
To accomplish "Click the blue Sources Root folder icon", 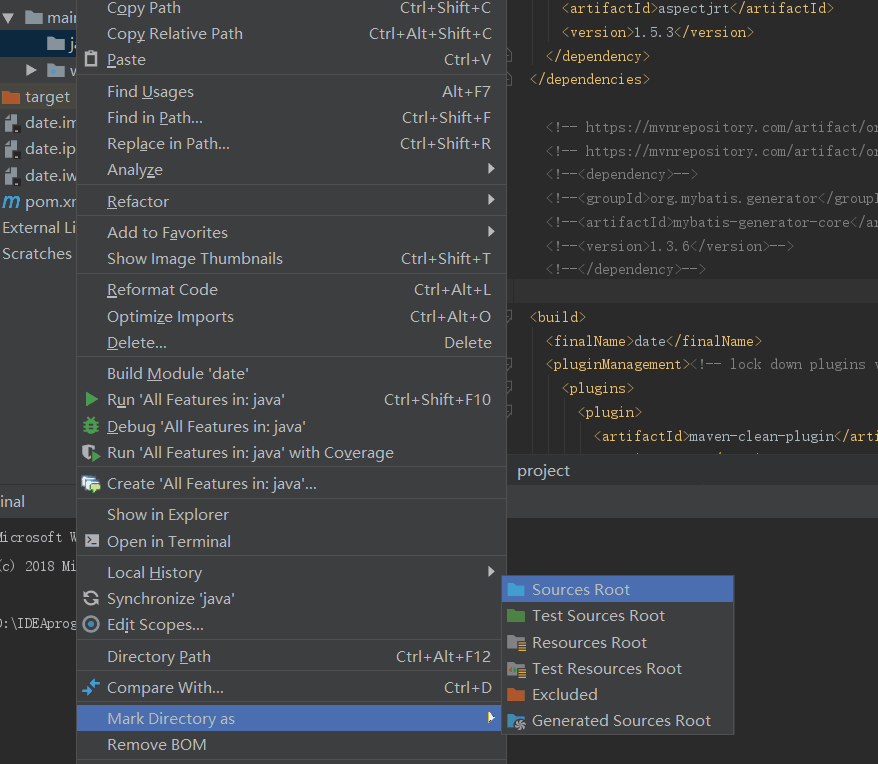I will click(516, 589).
